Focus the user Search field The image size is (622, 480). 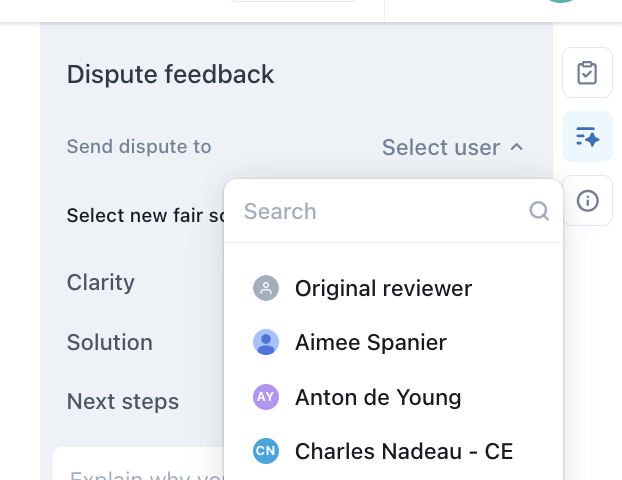(394, 211)
